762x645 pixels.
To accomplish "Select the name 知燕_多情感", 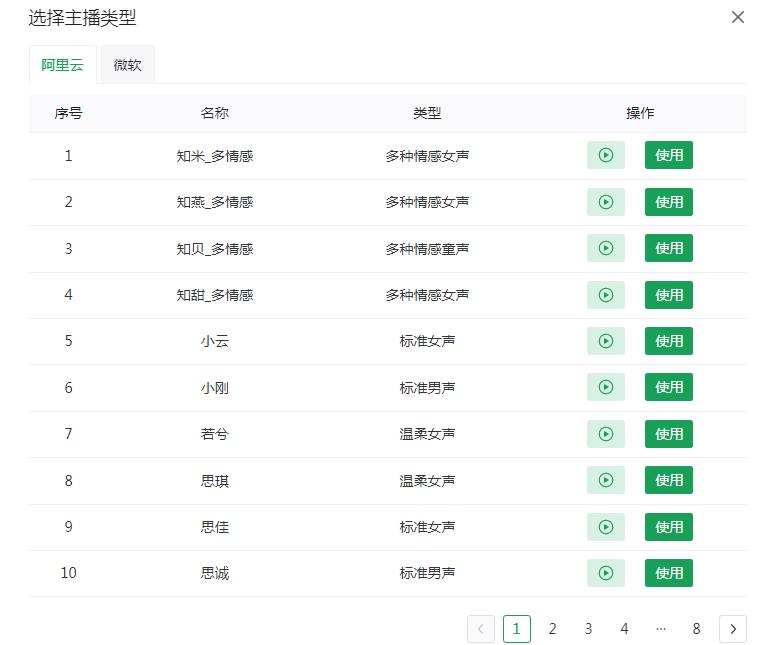I will point(214,202).
